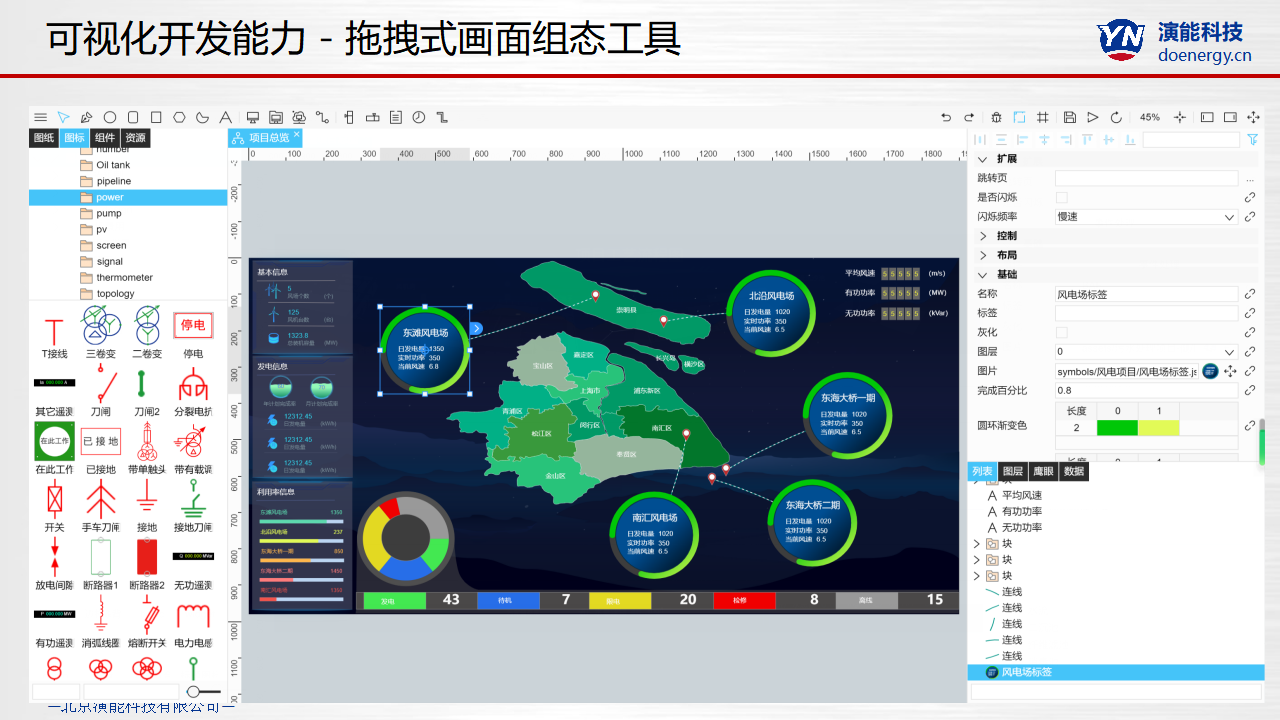Open the 图层 value dropdown
The width and height of the screenshot is (1280, 720).
point(1146,352)
